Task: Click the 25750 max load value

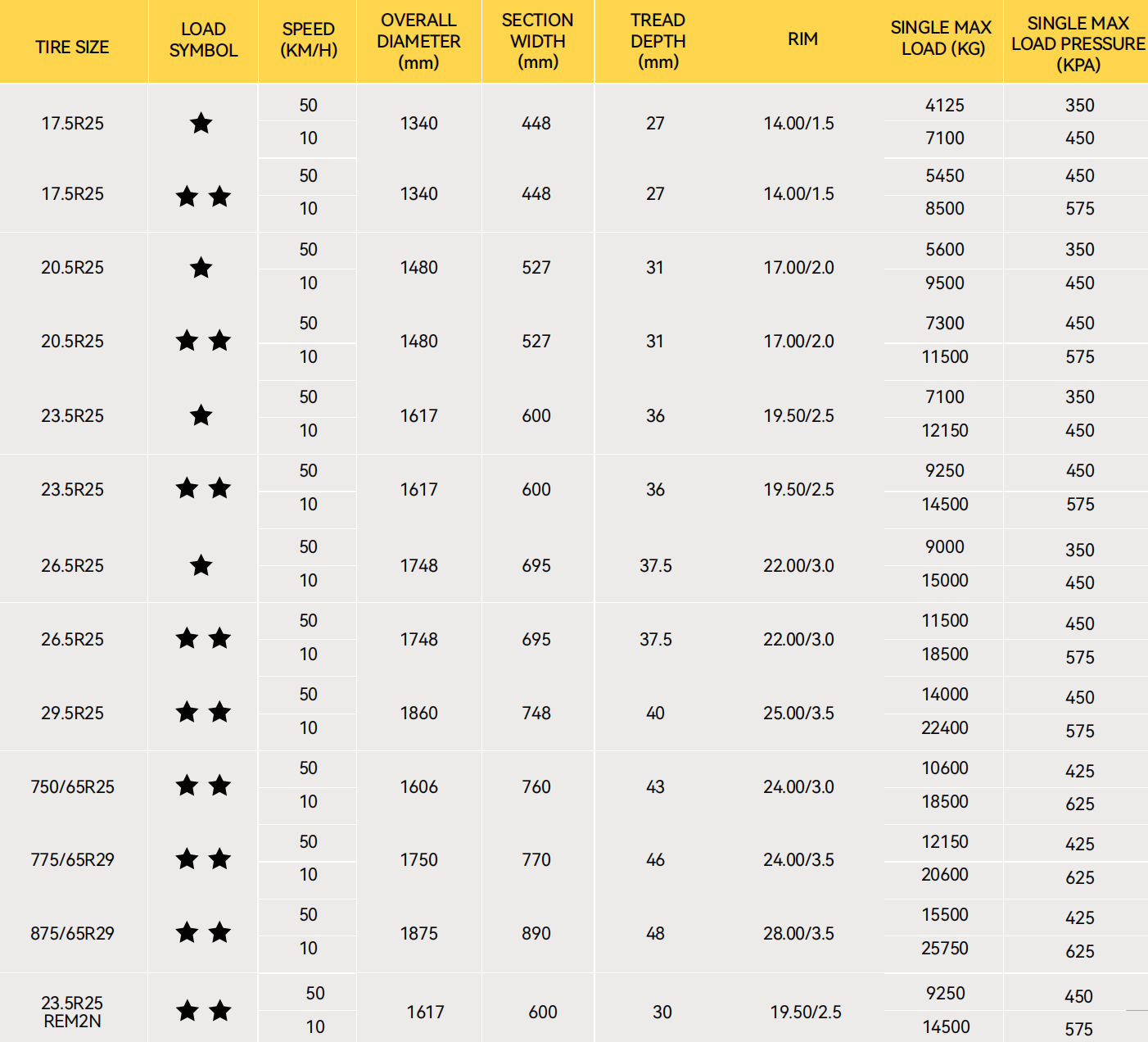Action: tap(944, 948)
